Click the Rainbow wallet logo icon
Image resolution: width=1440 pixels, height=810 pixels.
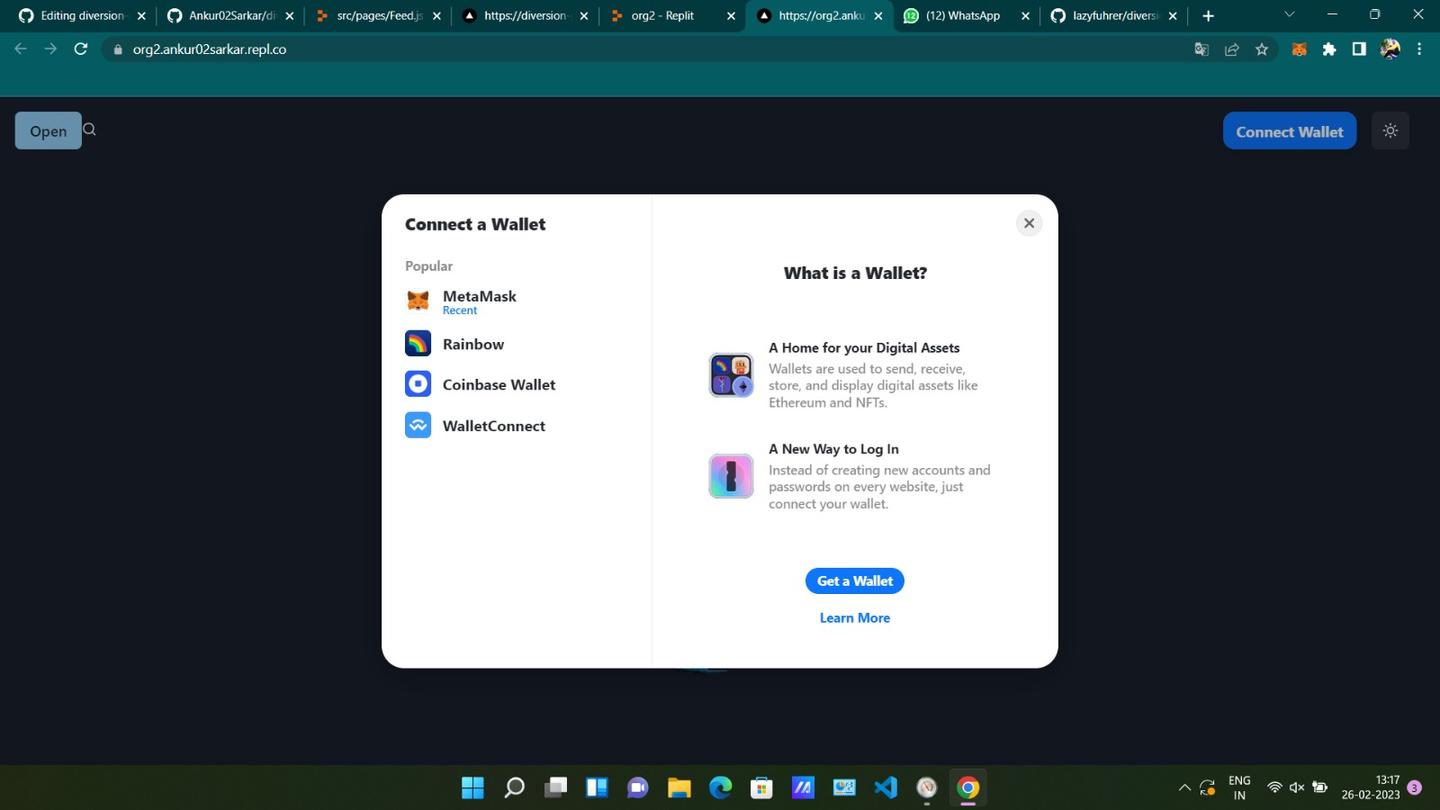tap(418, 344)
